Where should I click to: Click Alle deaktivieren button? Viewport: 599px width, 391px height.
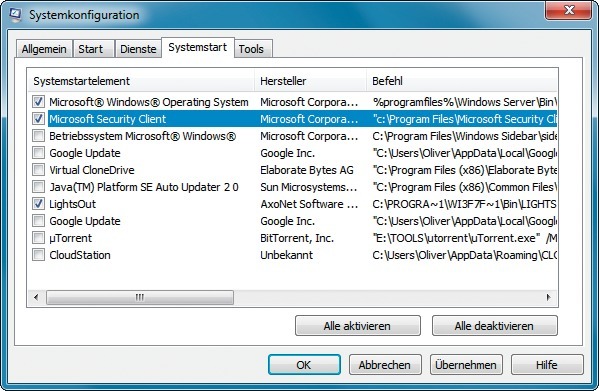[x=494, y=326]
